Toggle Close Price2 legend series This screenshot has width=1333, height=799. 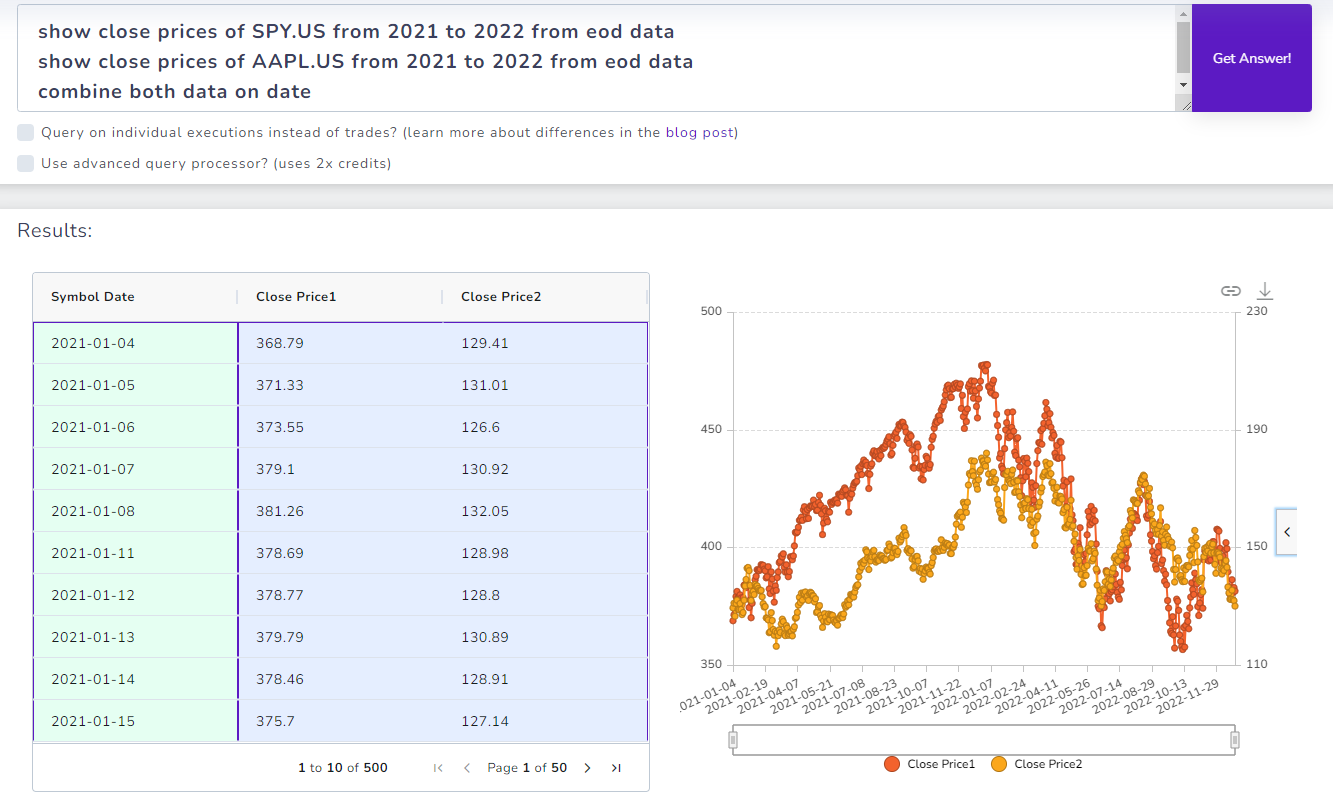[x=1037, y=764]
